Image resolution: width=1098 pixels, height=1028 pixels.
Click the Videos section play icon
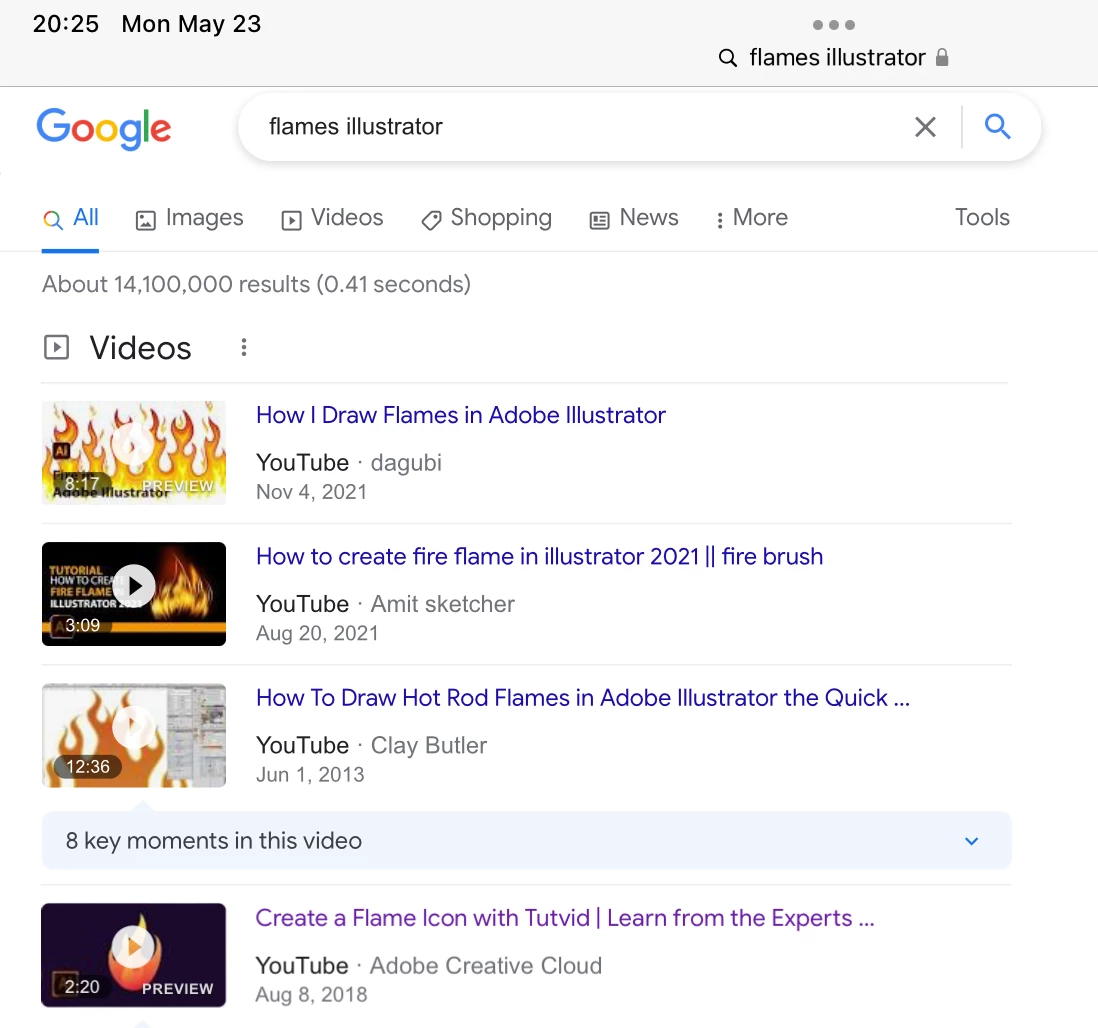(57, 347)
